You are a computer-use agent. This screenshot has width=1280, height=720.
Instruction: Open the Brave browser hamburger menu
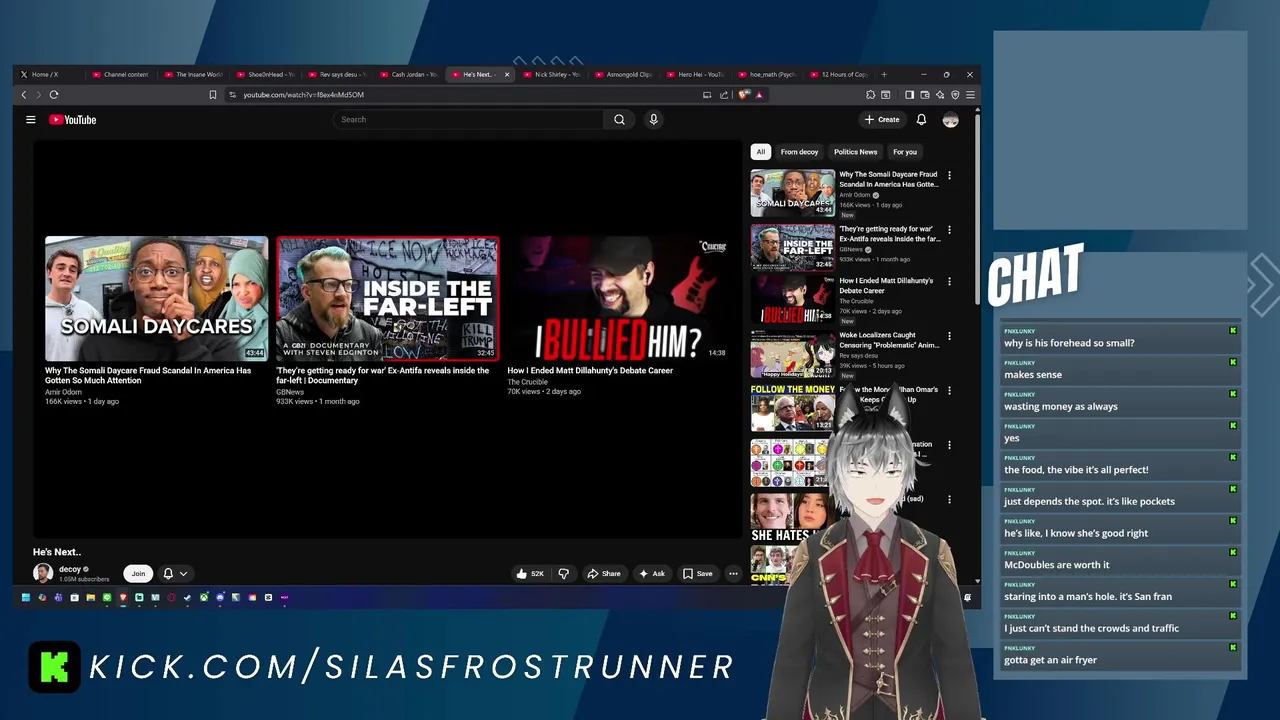pyautogui.click(x=969, y=95)
